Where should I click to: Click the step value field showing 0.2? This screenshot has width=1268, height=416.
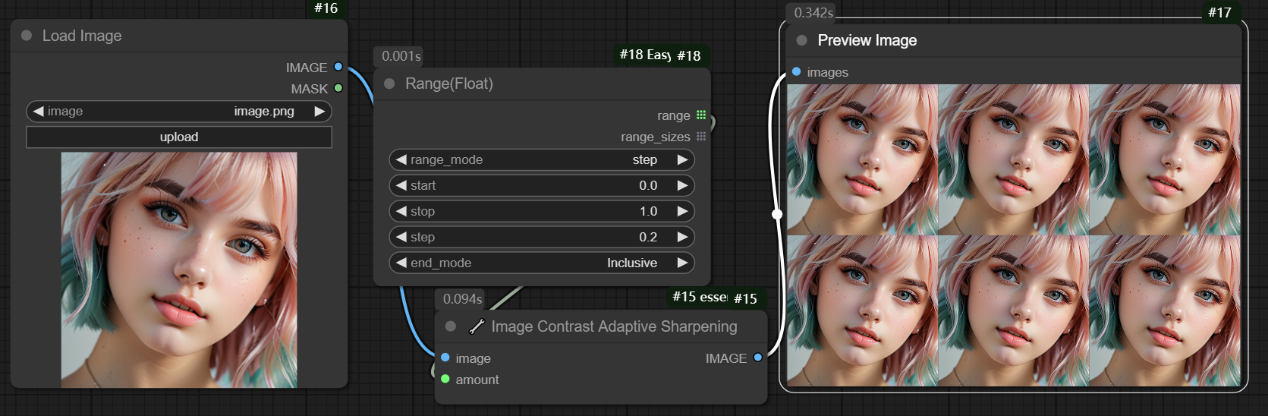click(x=541, y=238)
